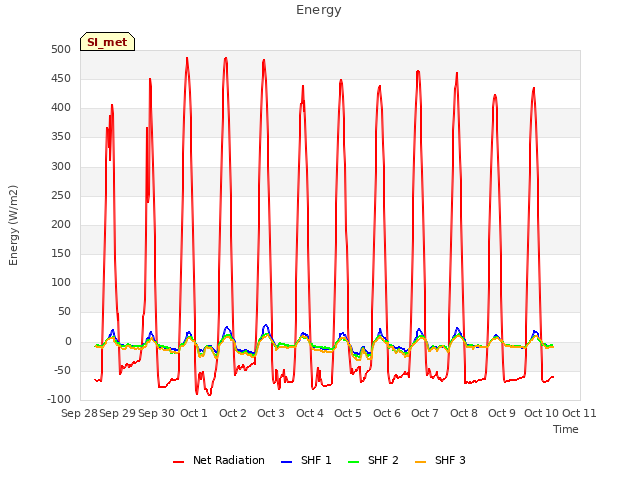Click the 50 y-axis tick label
Screen dimensions: 640x480
tap(64, 311)
